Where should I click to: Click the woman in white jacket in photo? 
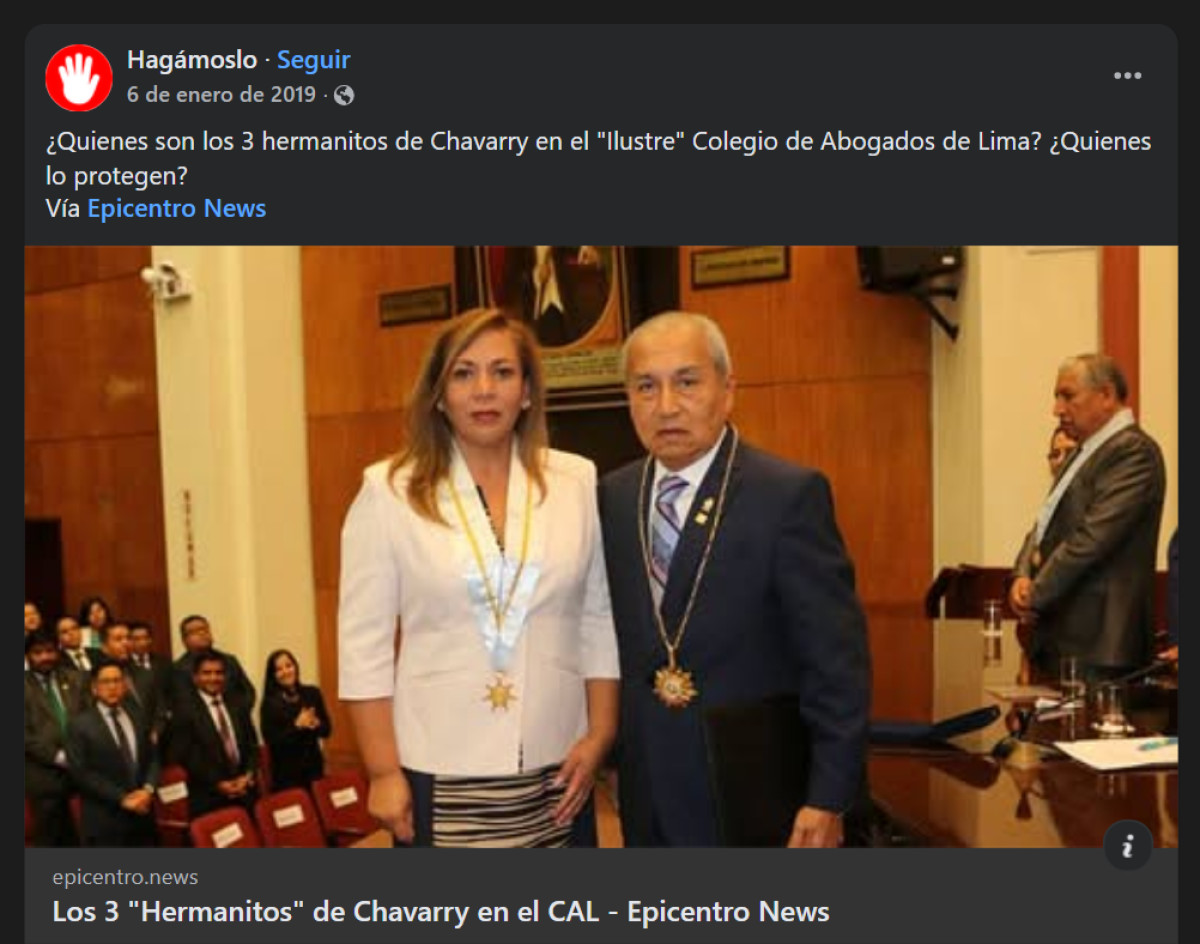click(x=477, y=580)
